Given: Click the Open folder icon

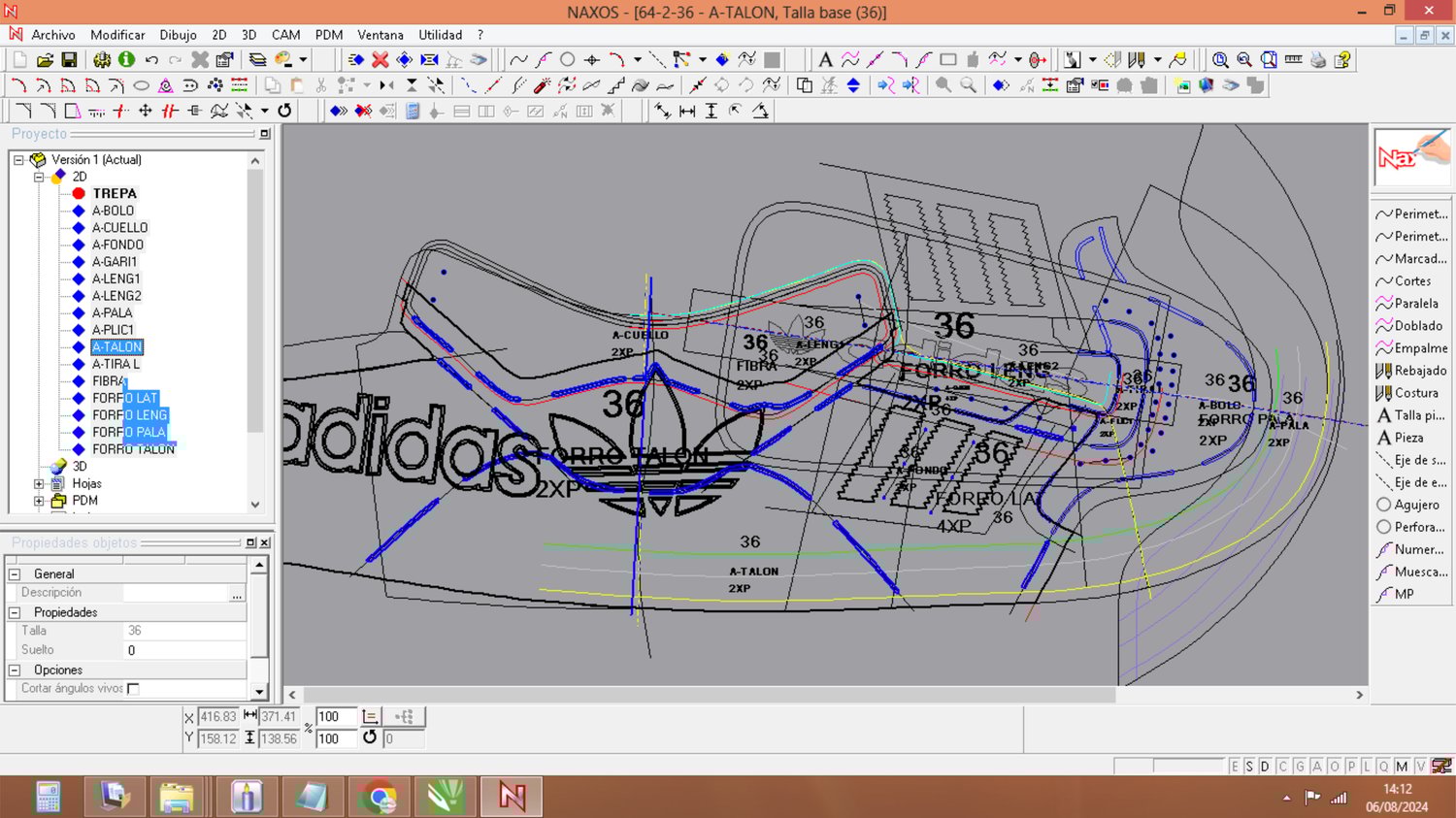Looking at the screenshot, I should coord(45,60).
